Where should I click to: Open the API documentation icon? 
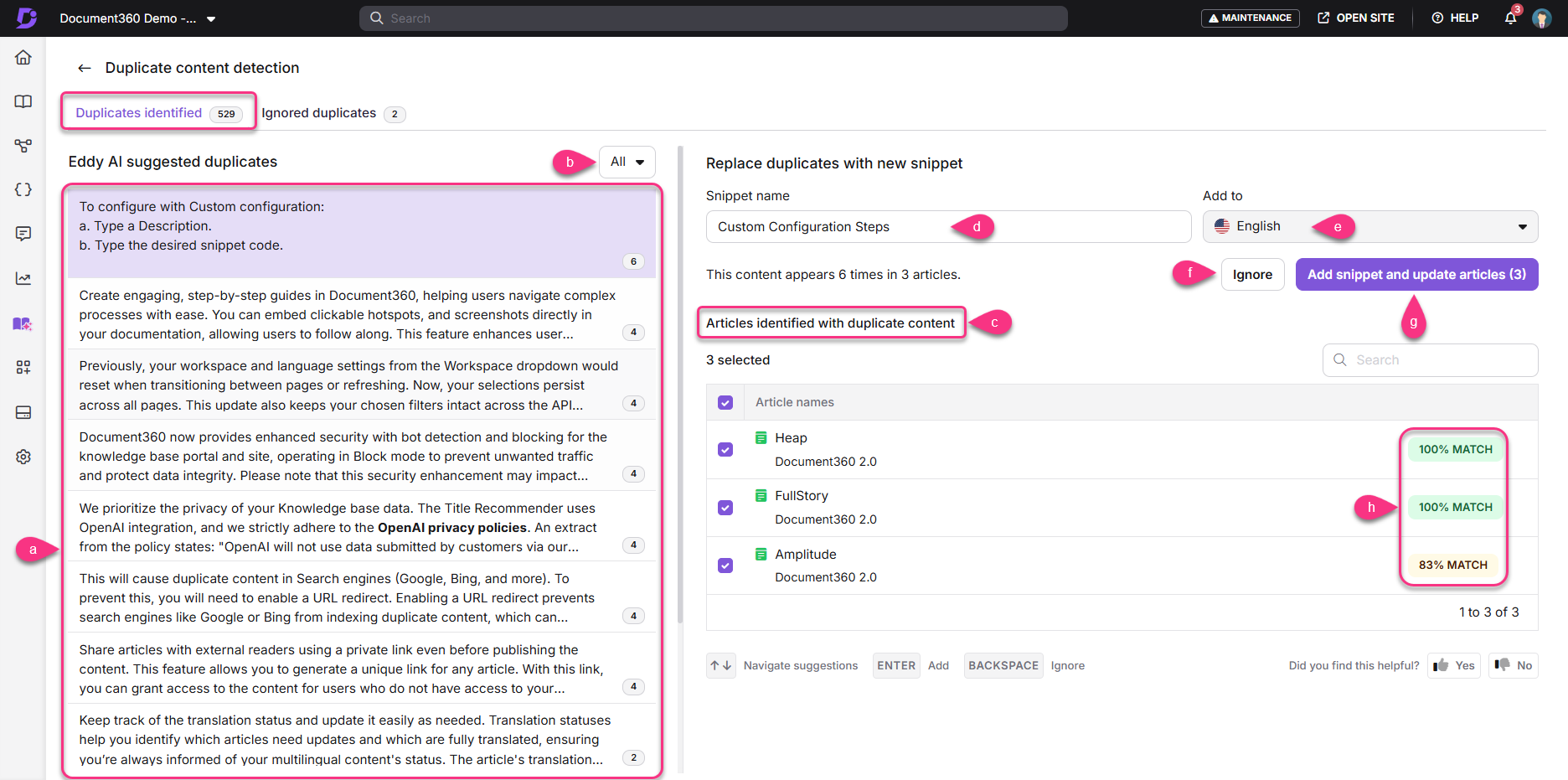tap(23, 189)
